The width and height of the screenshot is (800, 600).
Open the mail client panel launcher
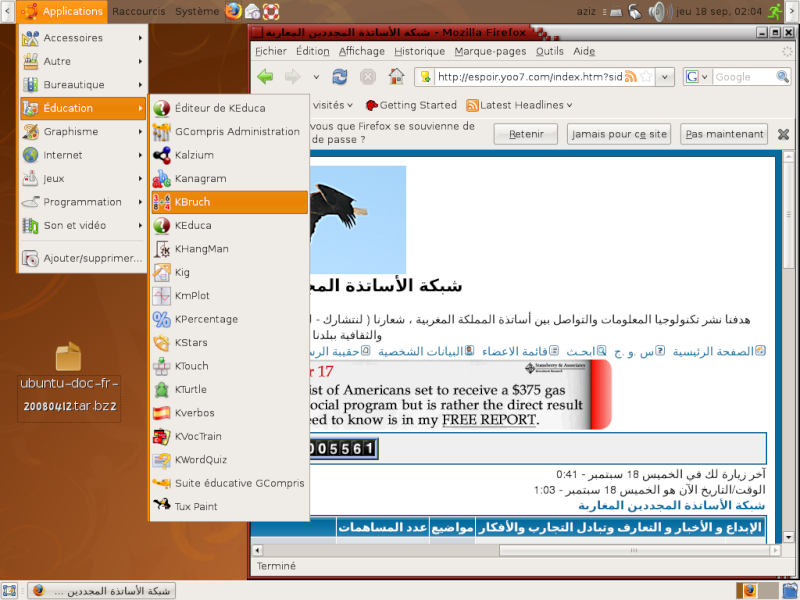click(253, 11)
